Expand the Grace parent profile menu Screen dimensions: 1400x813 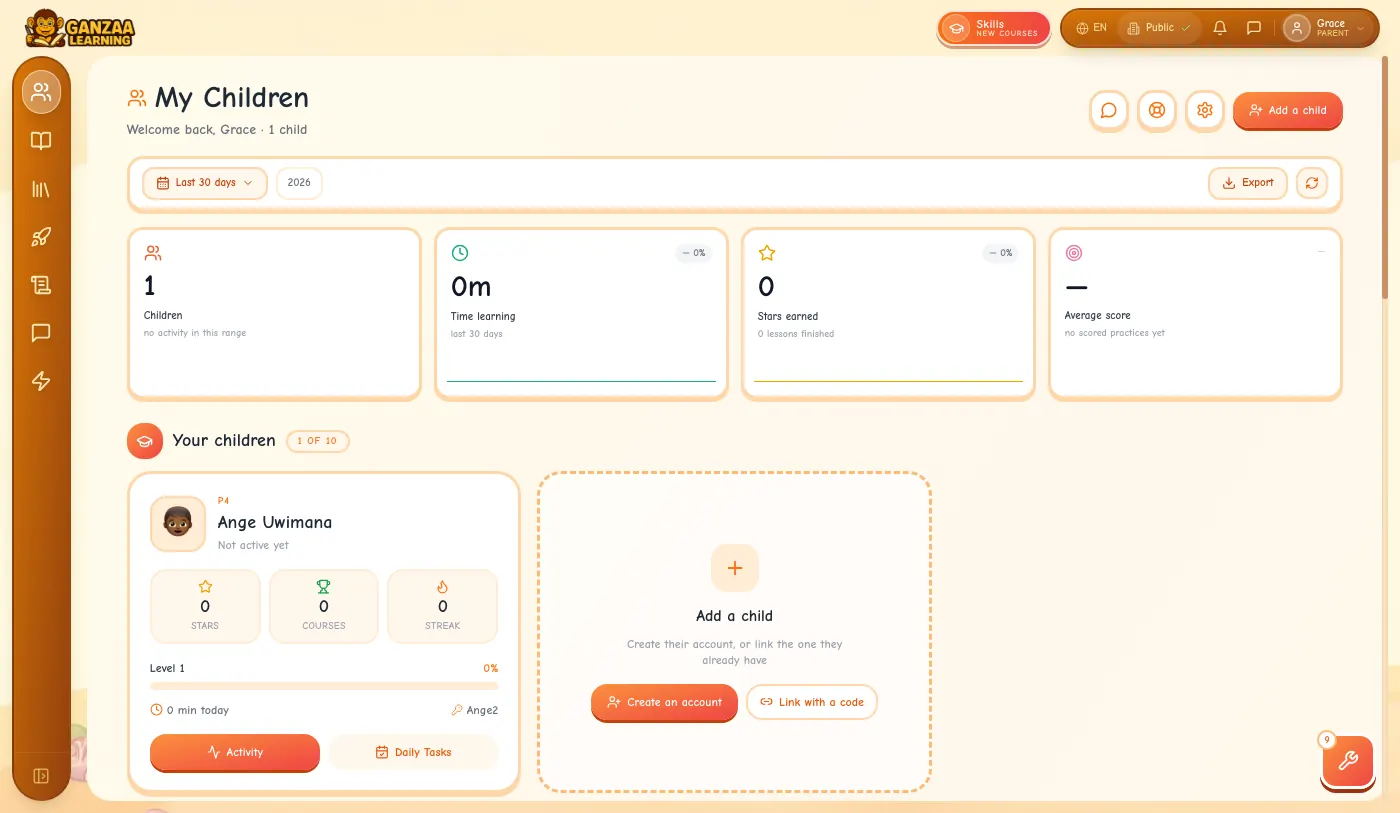pyautogui.click(x=1326, y=28)
